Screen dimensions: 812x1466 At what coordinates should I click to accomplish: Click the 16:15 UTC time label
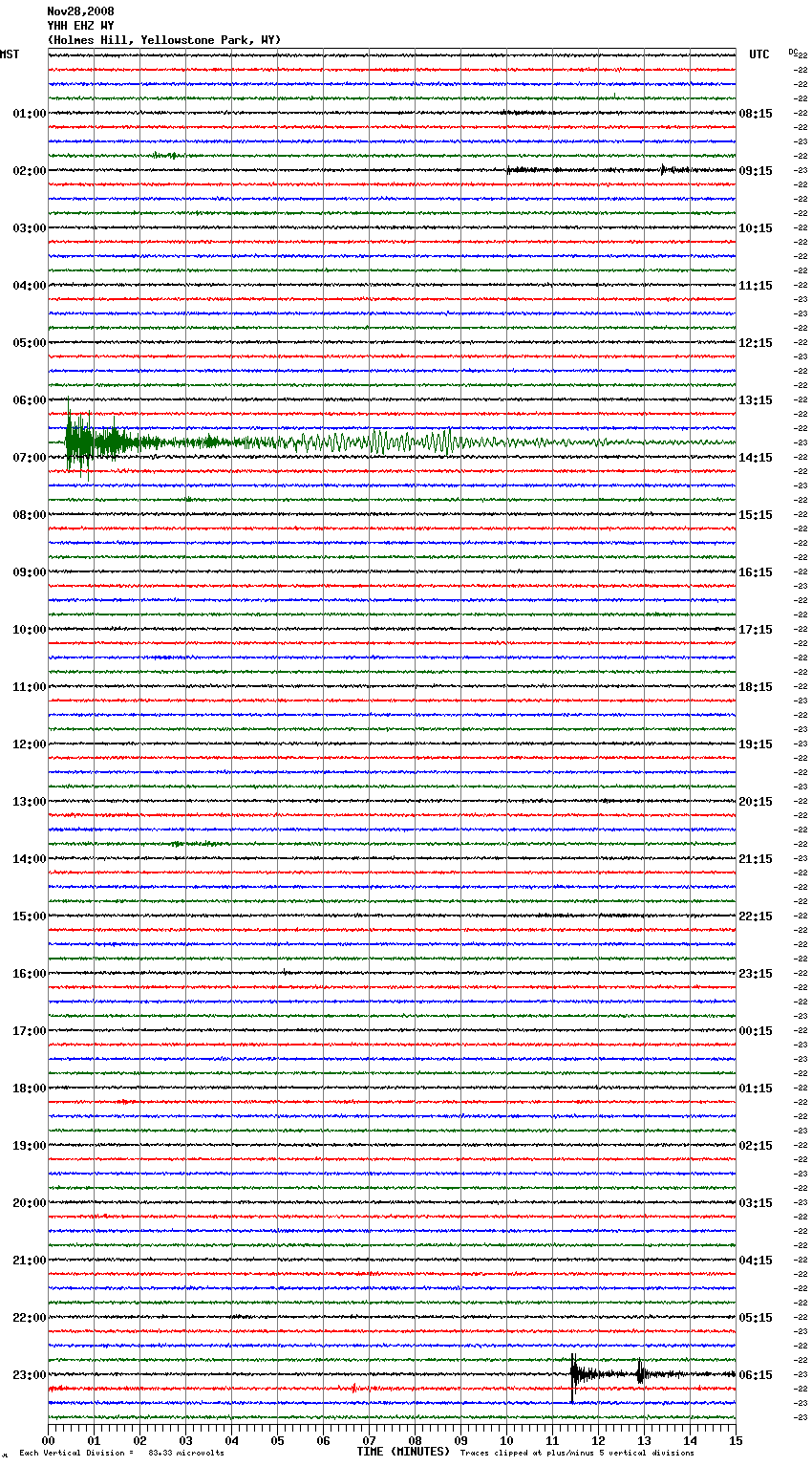tap(756, 572)
